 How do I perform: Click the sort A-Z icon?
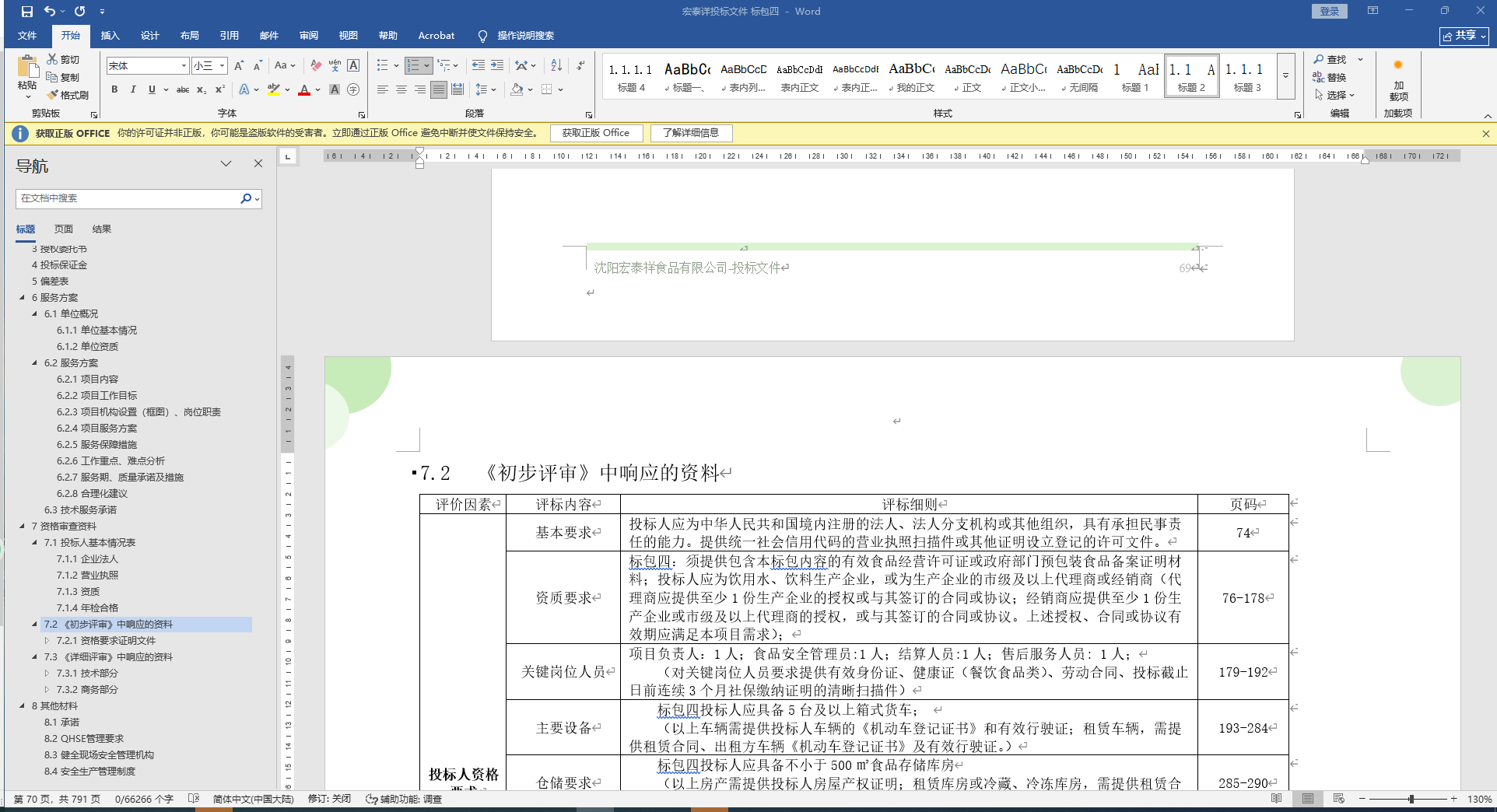click(556, 65)
